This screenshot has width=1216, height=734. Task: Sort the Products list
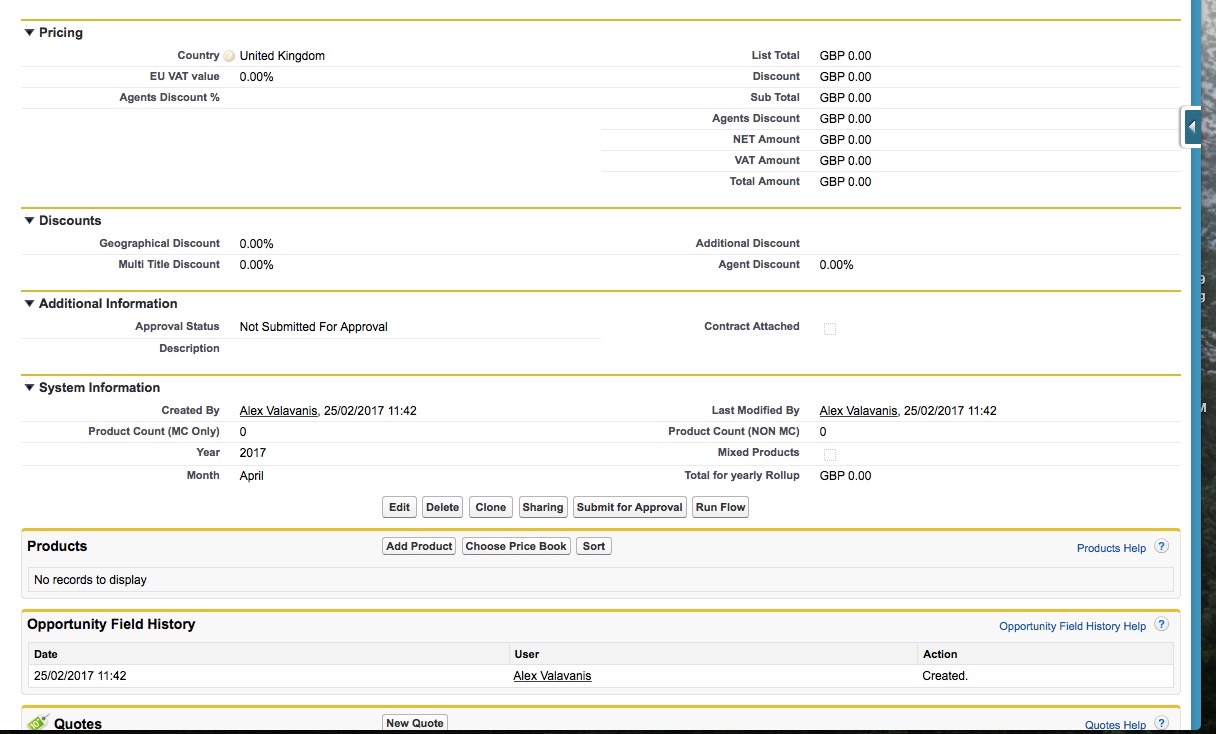594,546
